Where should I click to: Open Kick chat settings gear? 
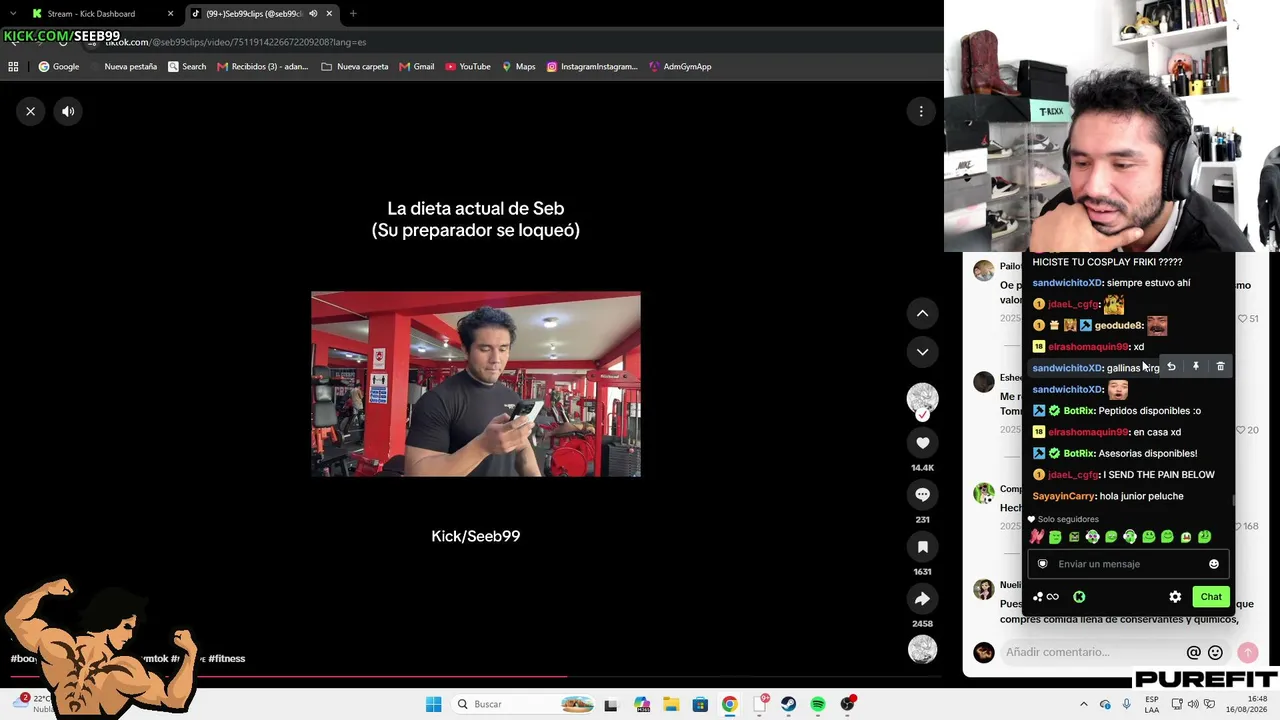click(1175, 597)
